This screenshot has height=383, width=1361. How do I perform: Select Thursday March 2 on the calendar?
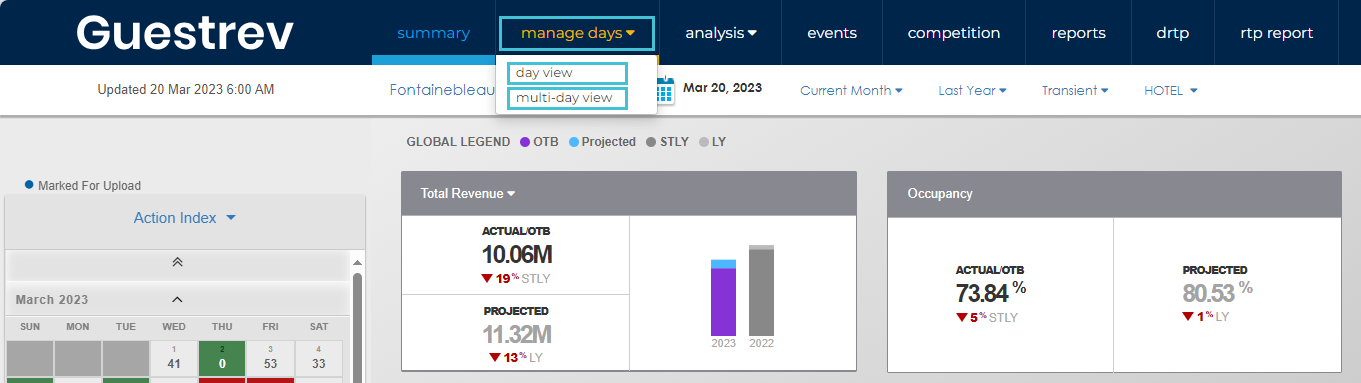[x=224, y=358]
